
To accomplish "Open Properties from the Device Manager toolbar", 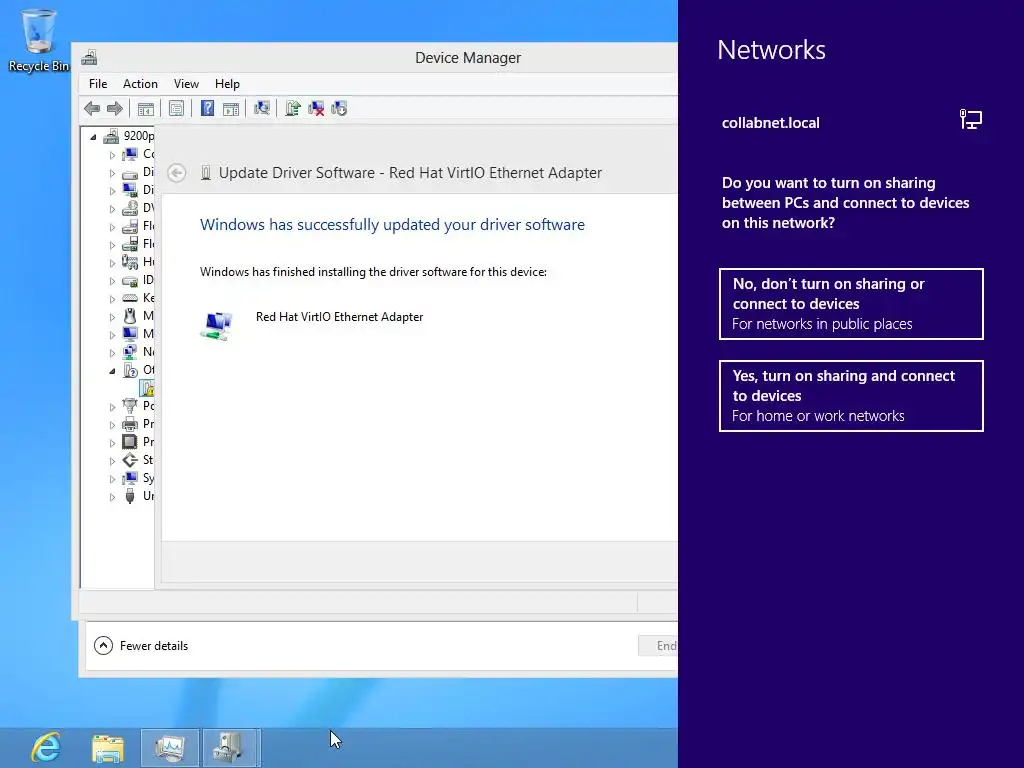I will (x=176, y=108).
